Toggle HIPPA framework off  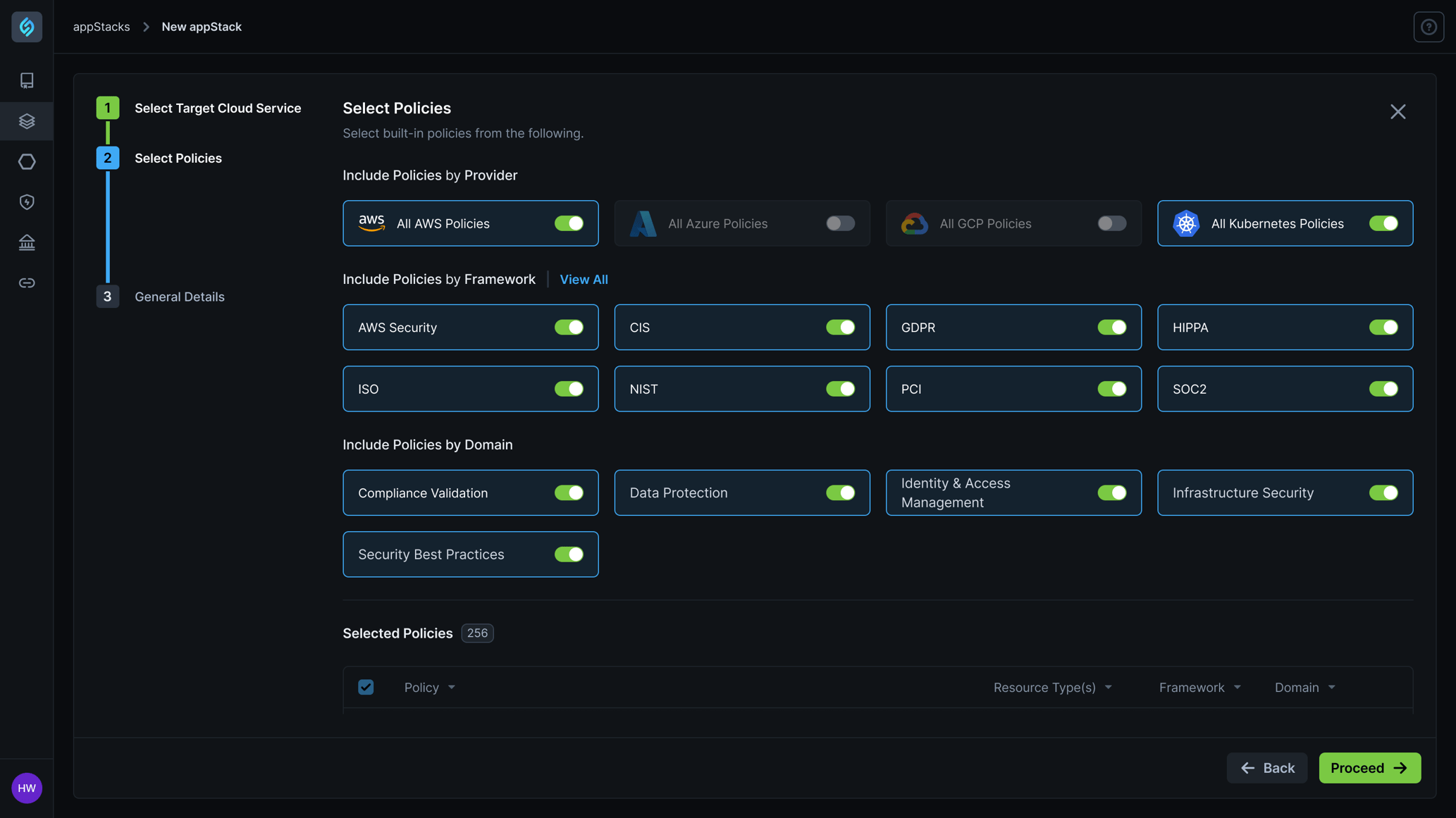1383,327
